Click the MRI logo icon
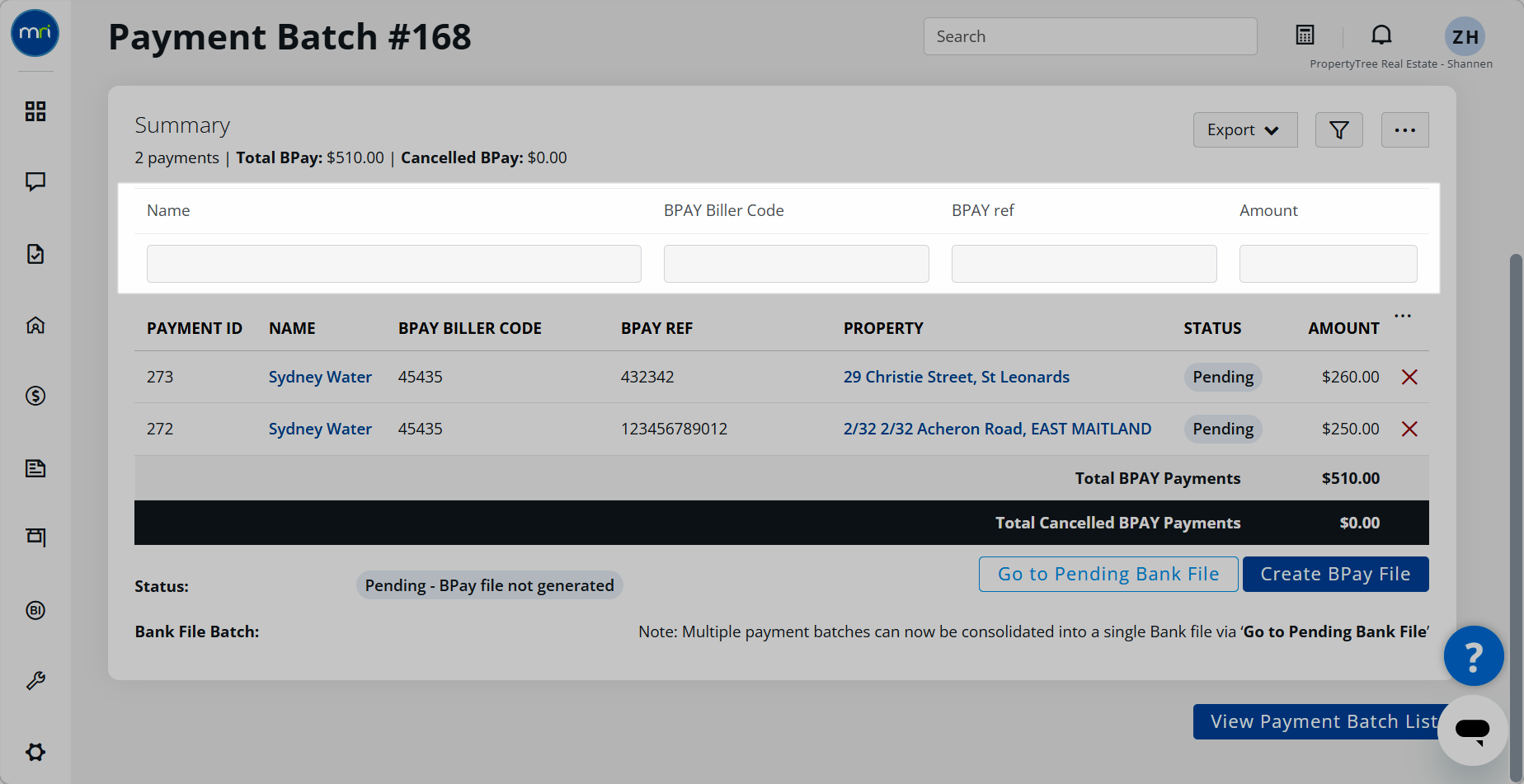Image resolution: width=1524 pixels, height=784 pixels. (x=35, y=33)
